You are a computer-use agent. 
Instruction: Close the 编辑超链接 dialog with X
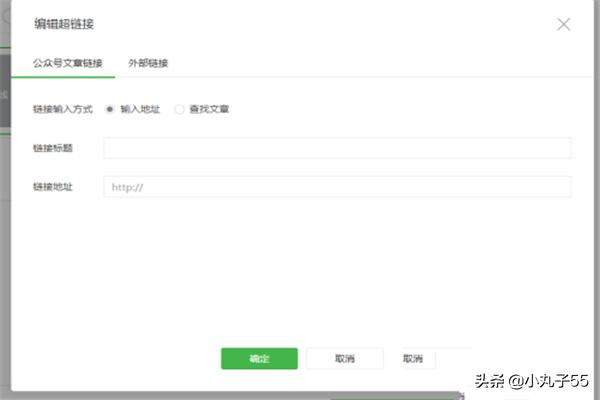(x=563, y=24)
